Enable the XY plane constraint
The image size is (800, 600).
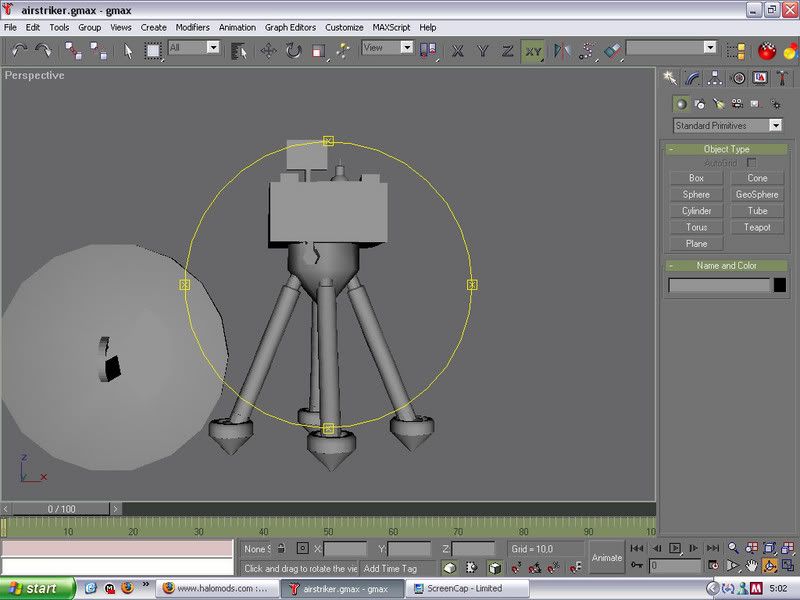[533, 51]
